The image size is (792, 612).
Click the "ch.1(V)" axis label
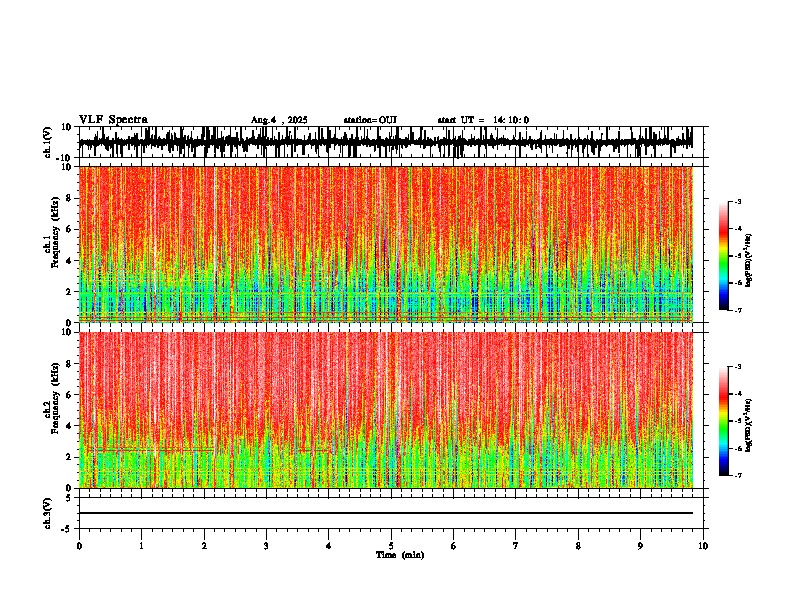48,142
